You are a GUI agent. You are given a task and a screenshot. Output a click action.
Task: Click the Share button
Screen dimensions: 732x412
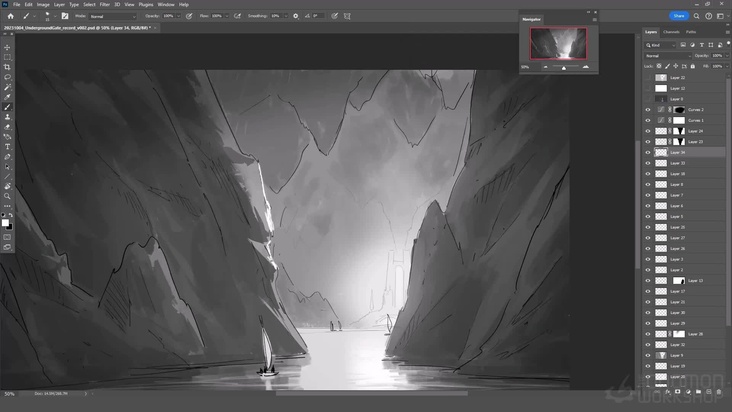coord(679,16)
